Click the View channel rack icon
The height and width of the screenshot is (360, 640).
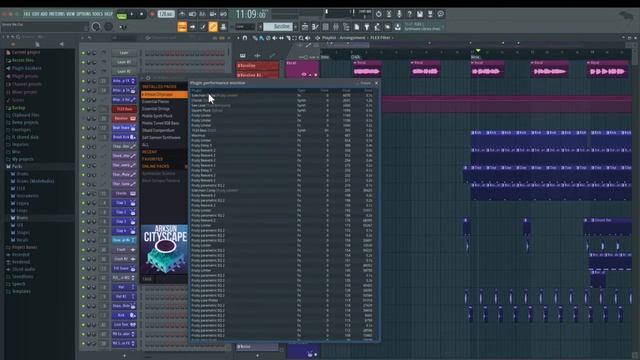(325, 27)
